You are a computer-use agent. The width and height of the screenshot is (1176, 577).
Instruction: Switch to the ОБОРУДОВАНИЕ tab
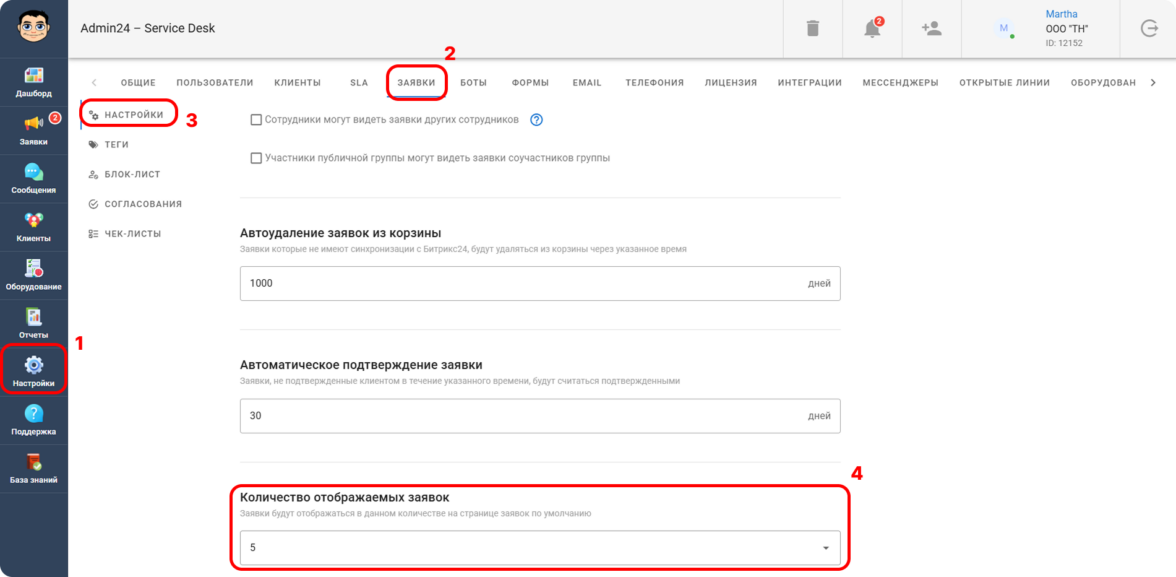1103,83
